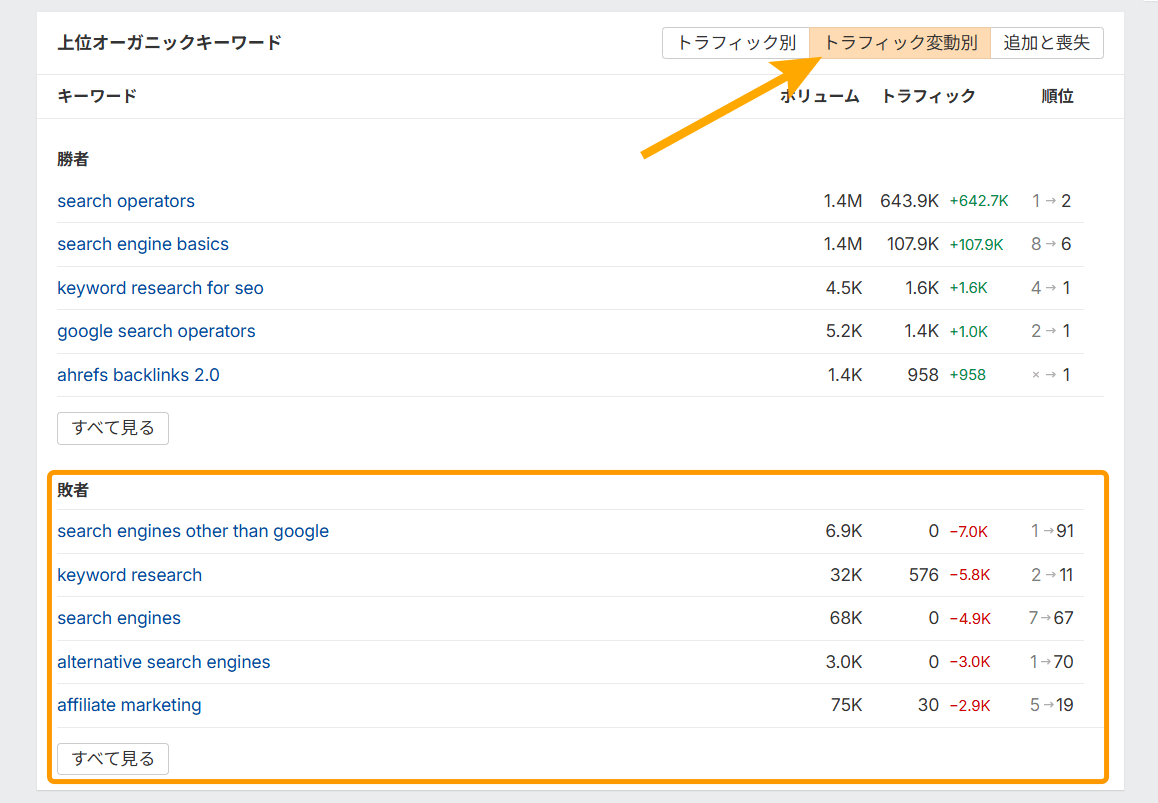Switch to the トラフィック別 tab
Image resolution: width=1158 pixels, height=803 pixels.
click(735, 43)
